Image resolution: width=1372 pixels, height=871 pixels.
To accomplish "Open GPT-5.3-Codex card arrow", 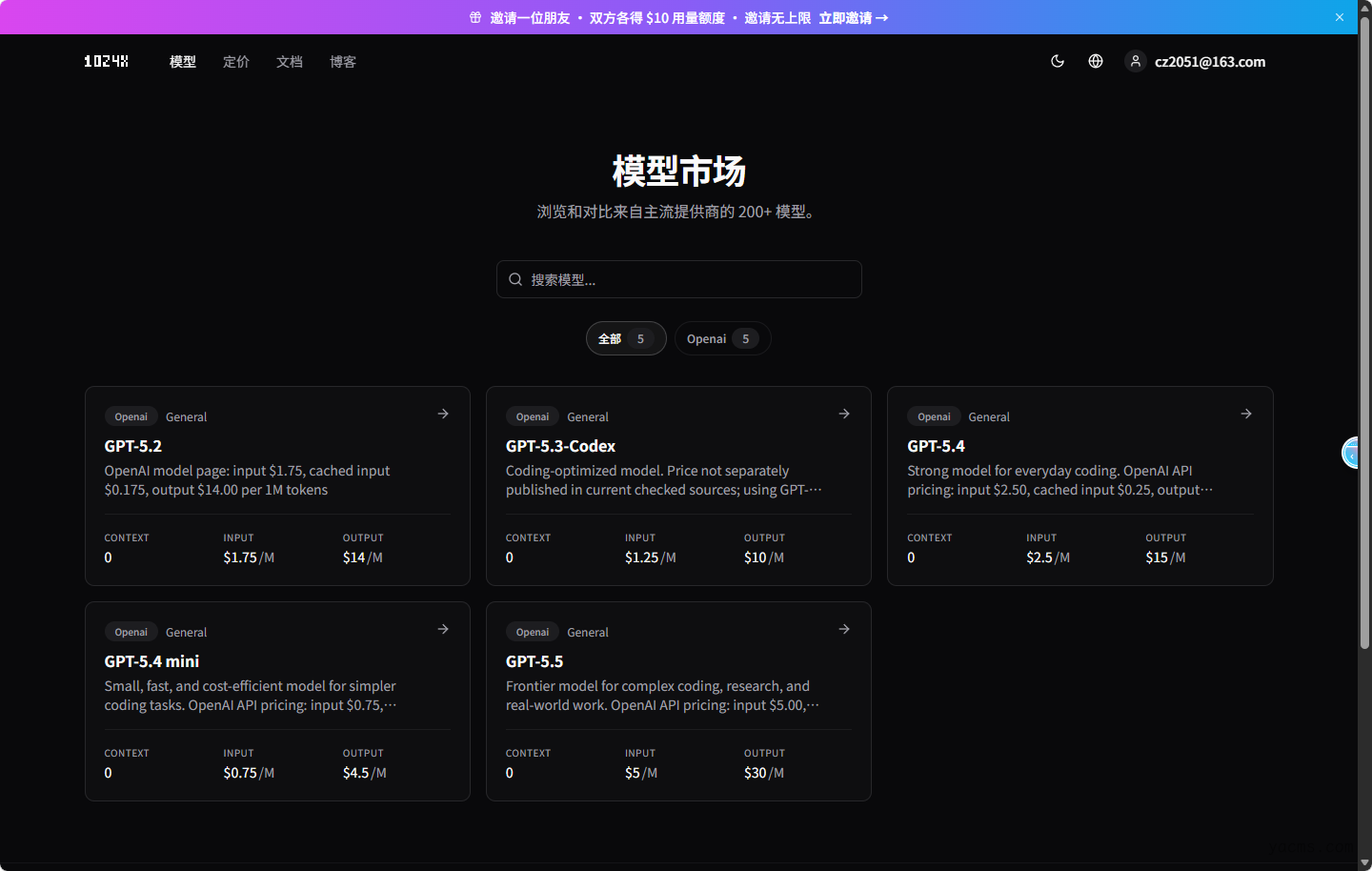I will click(844, 414).
